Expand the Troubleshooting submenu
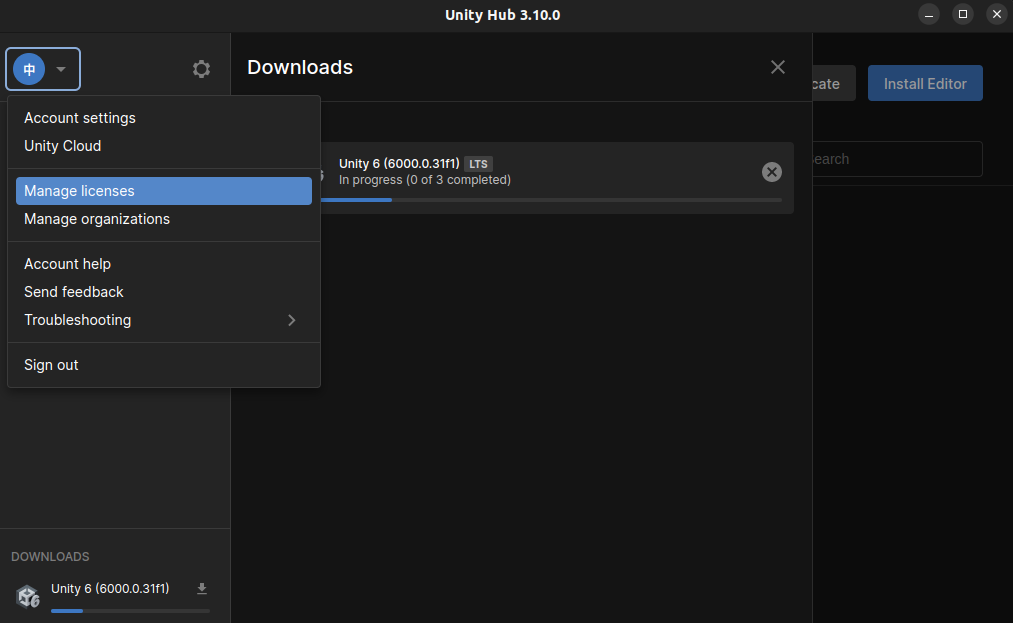This screenshot has height=623, width=1013. point(291,320)
